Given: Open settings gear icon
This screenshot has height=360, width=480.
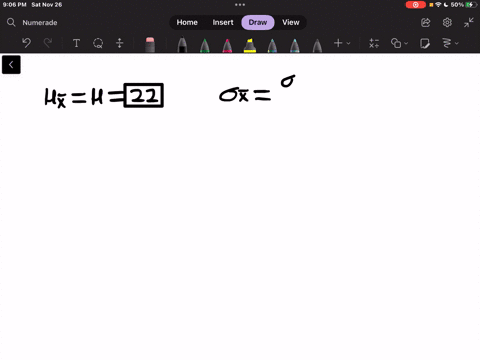Looking at the screenshot, I should 447,23.
